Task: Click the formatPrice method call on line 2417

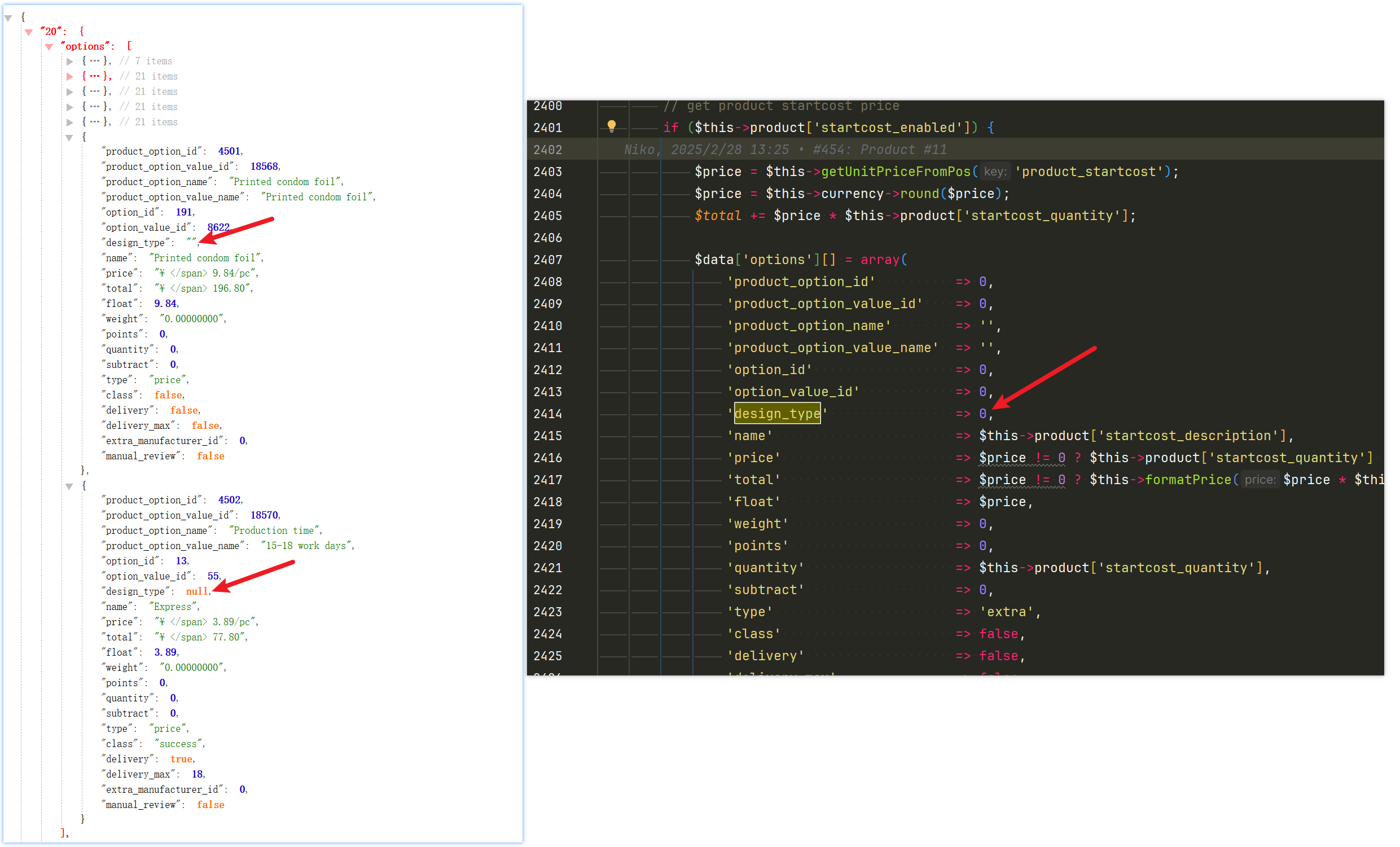Action: (1187, 480)
